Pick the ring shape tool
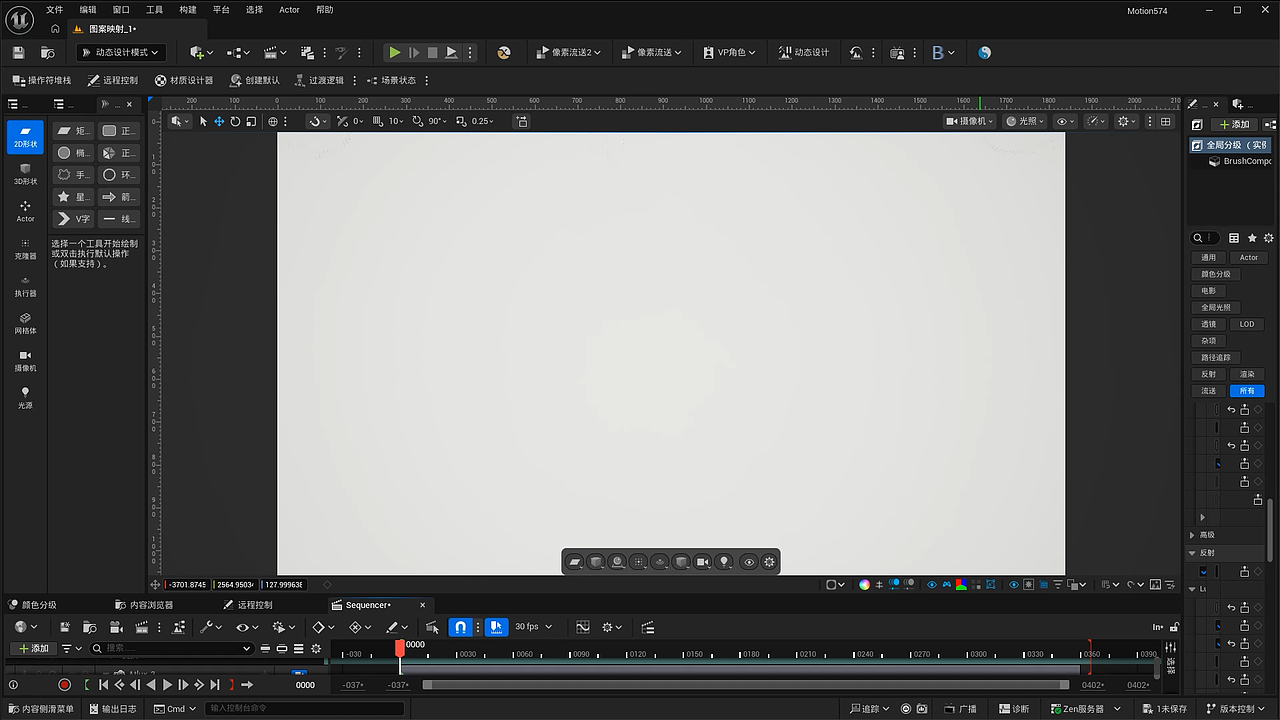 point(119,175)
